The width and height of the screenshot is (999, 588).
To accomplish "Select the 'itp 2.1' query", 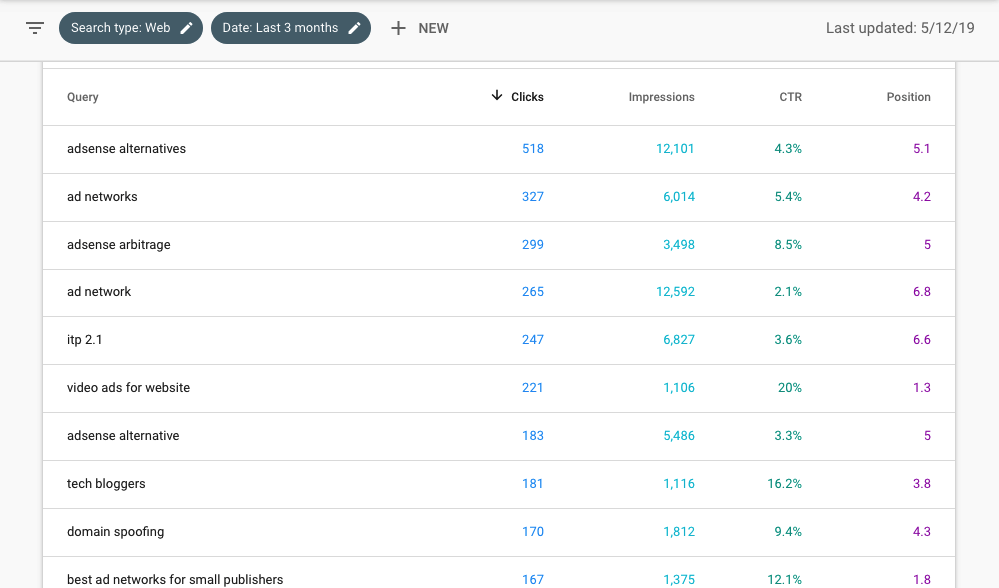I will click(86, 339).
